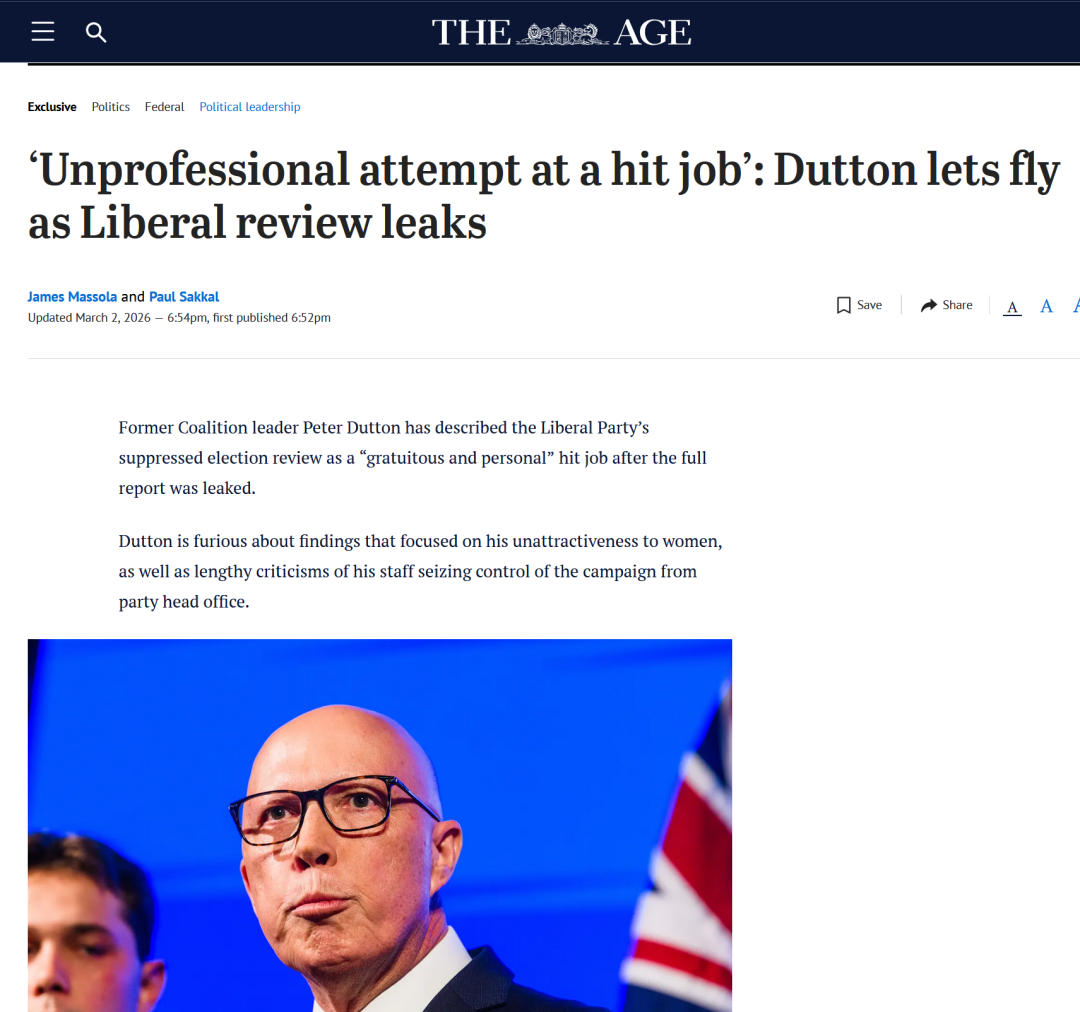Click the bookmark Save icon
This screenshot has width=1080, height=1012.
(843, 305)
